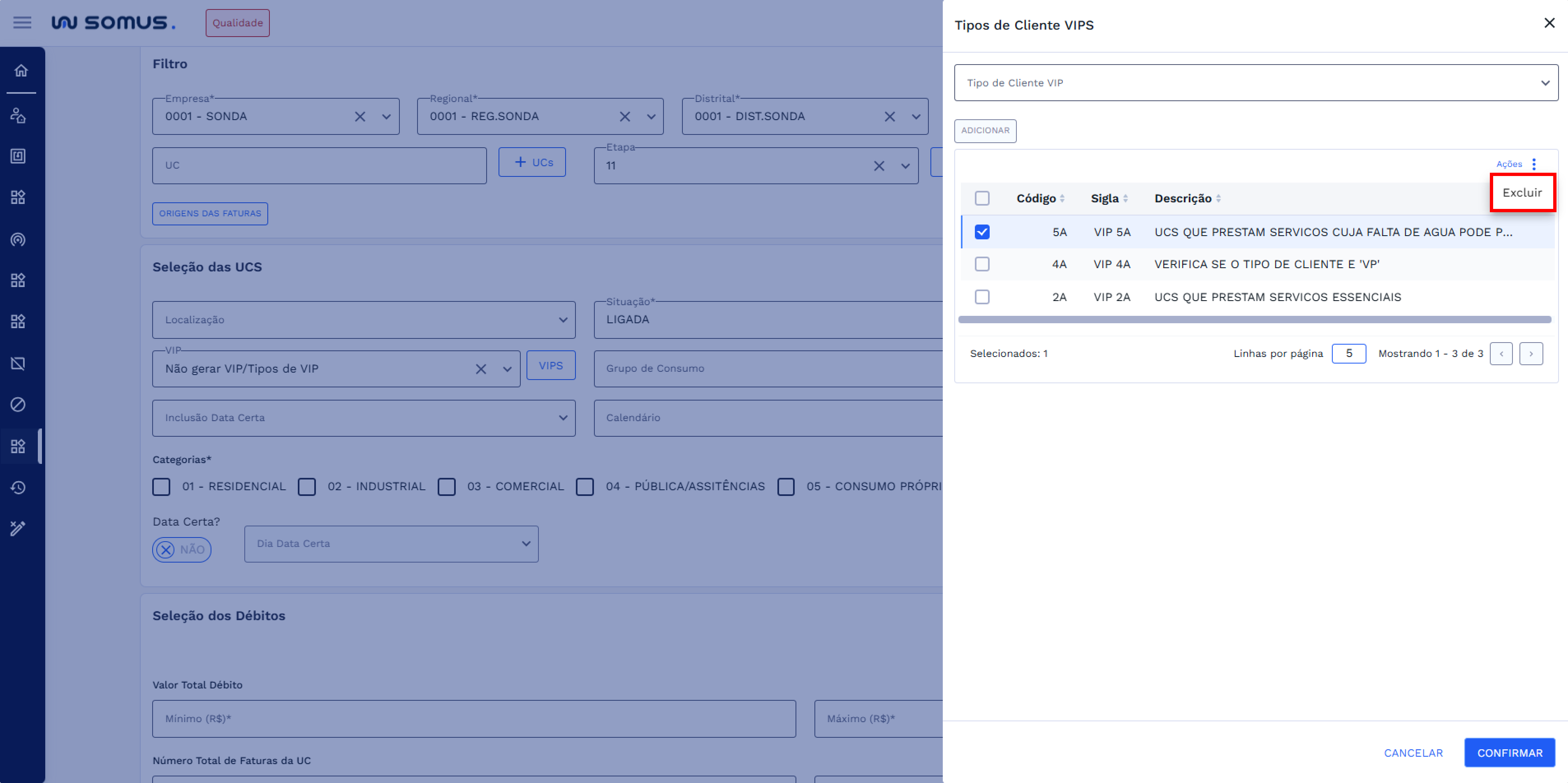Click the blocked circle sidebar icon

[18, 405]
